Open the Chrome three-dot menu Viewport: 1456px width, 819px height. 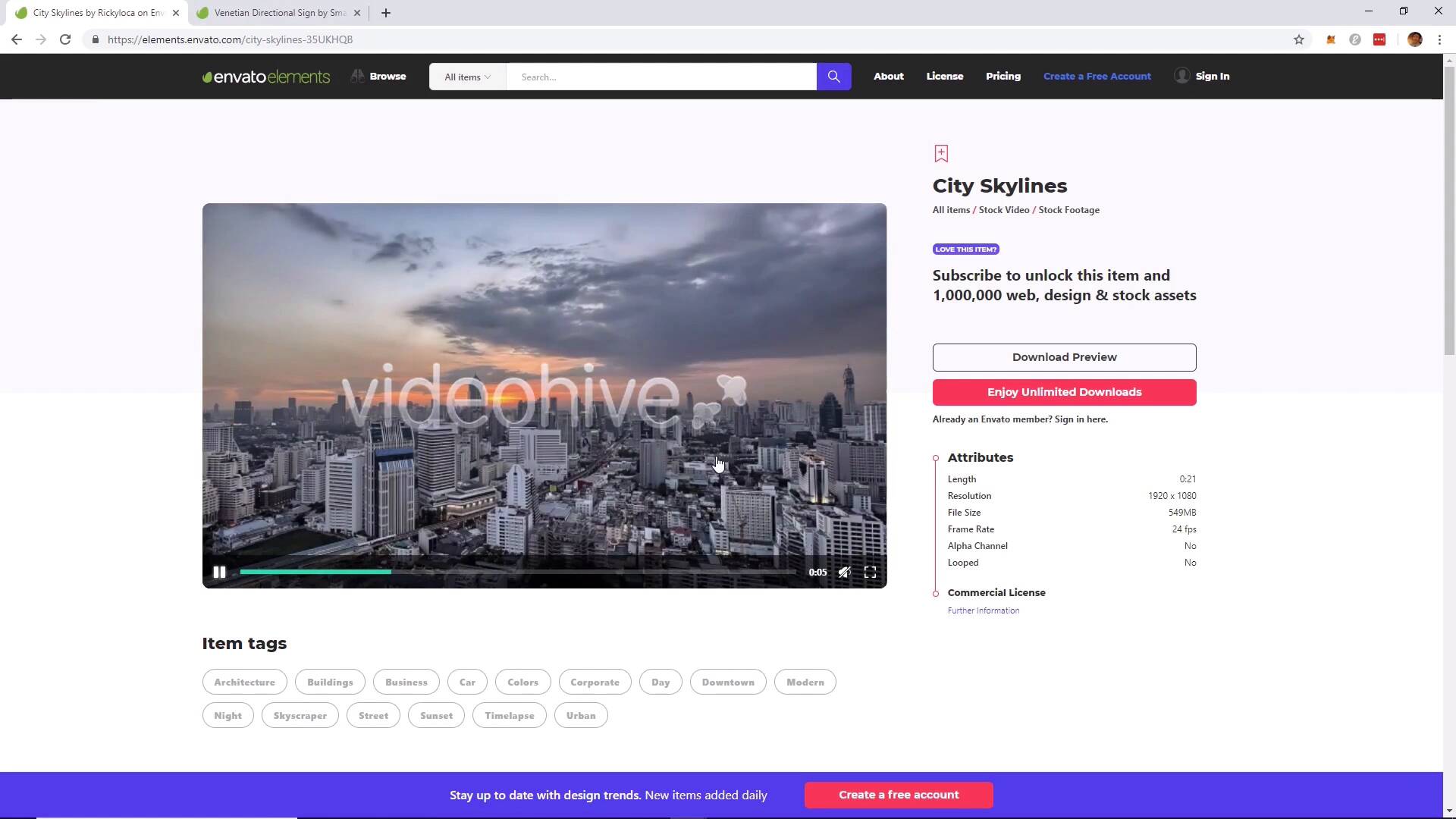(1439, 39)
